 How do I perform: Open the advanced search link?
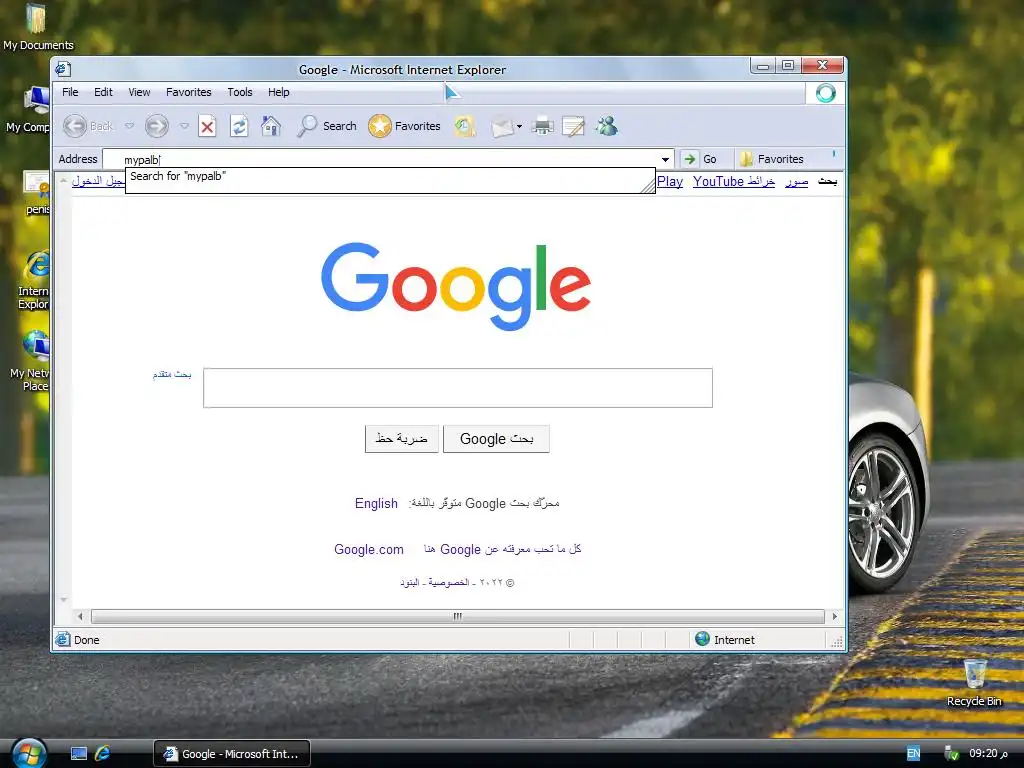point(172,374)
